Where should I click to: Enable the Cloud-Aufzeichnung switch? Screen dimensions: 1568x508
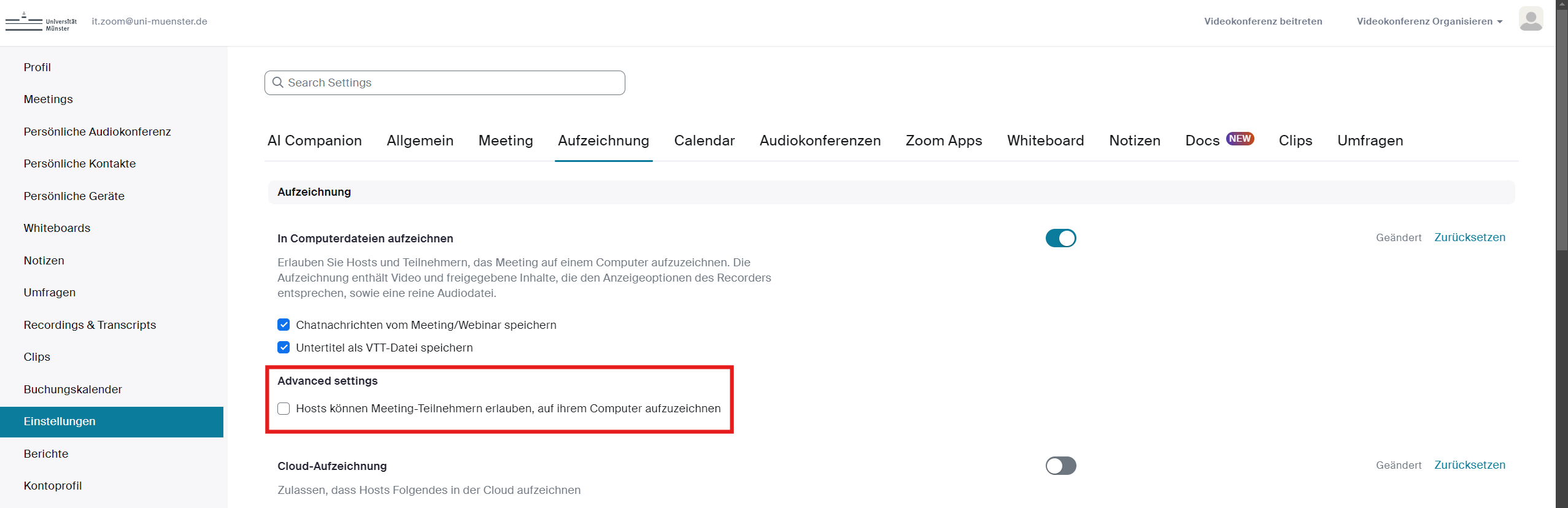click(1060, 466)
